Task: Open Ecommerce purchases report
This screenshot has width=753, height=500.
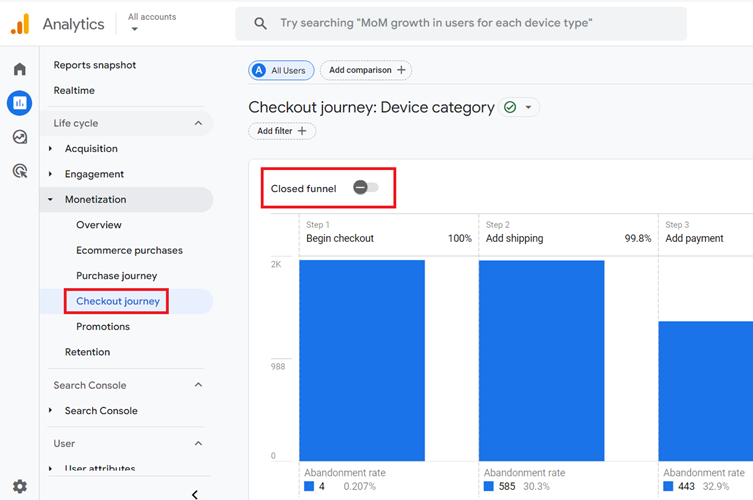Action: point(129,250)
